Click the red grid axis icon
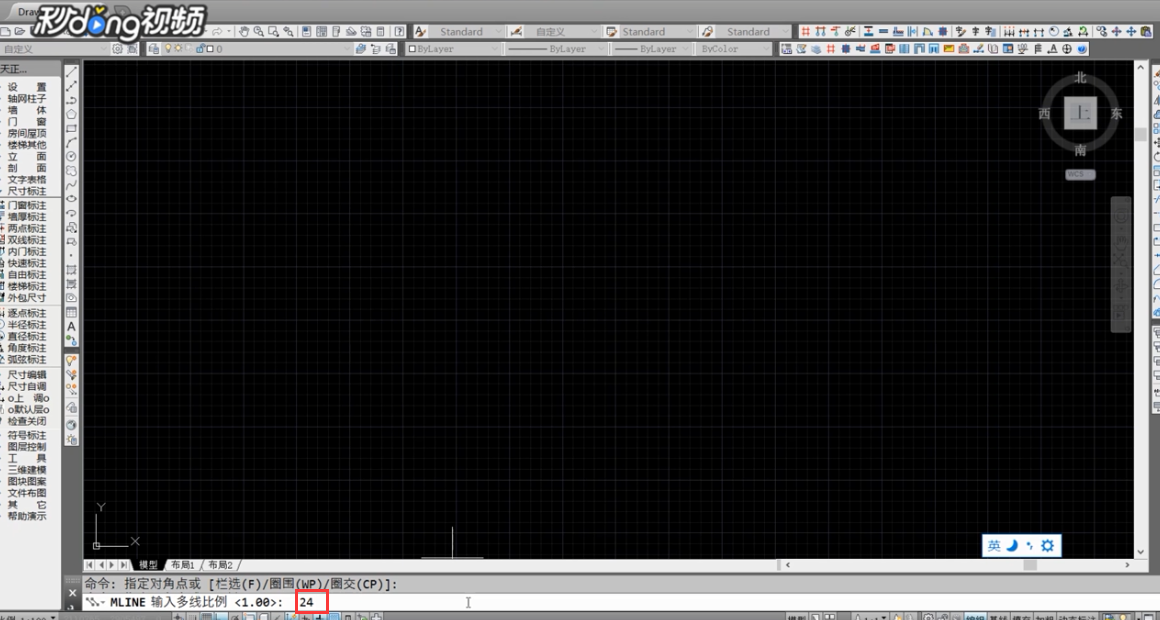Image resolution: width=1160 pixels, height=620 pixels. [x=806, y=32]
